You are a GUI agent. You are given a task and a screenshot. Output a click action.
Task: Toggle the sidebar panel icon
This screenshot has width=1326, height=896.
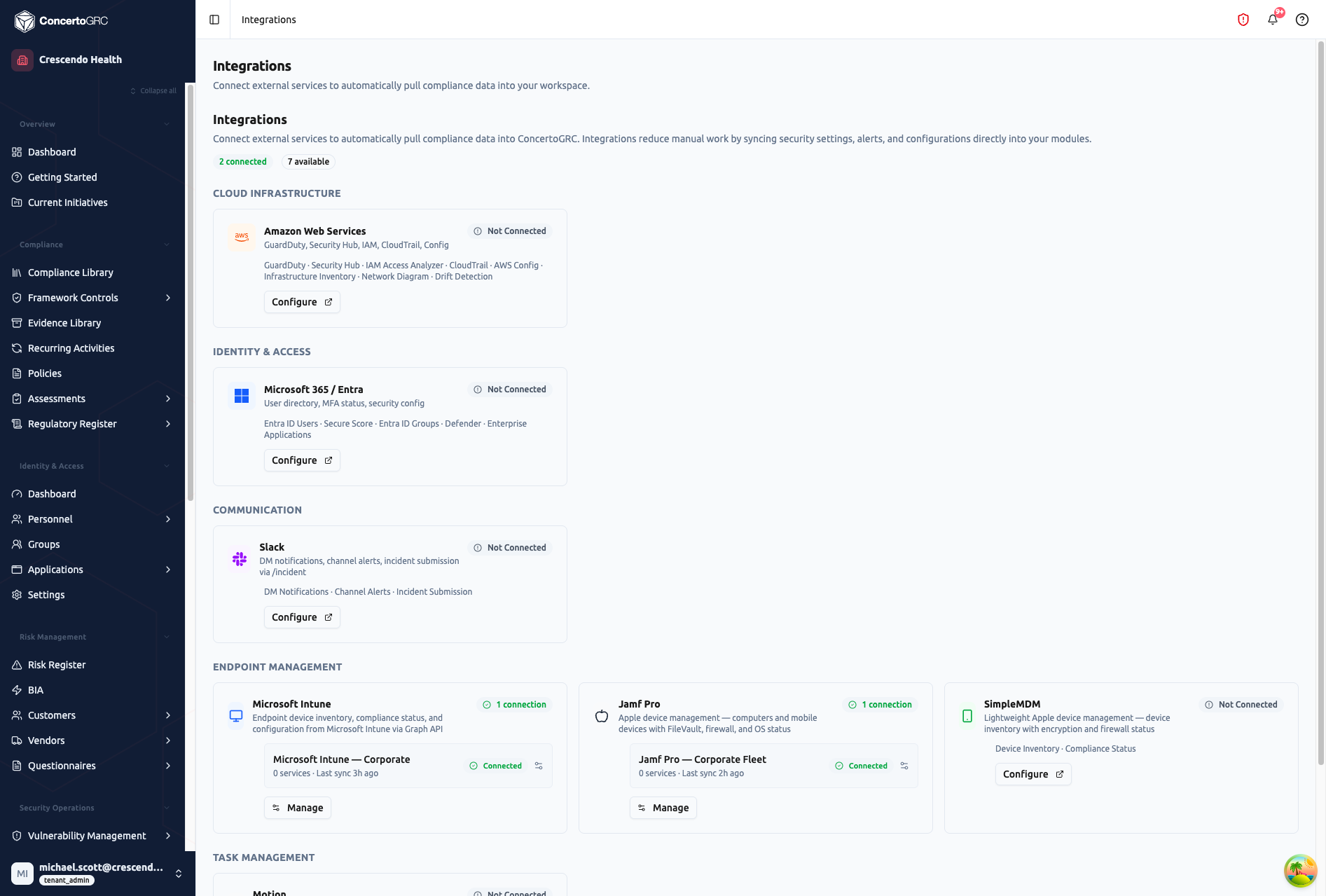214,20
